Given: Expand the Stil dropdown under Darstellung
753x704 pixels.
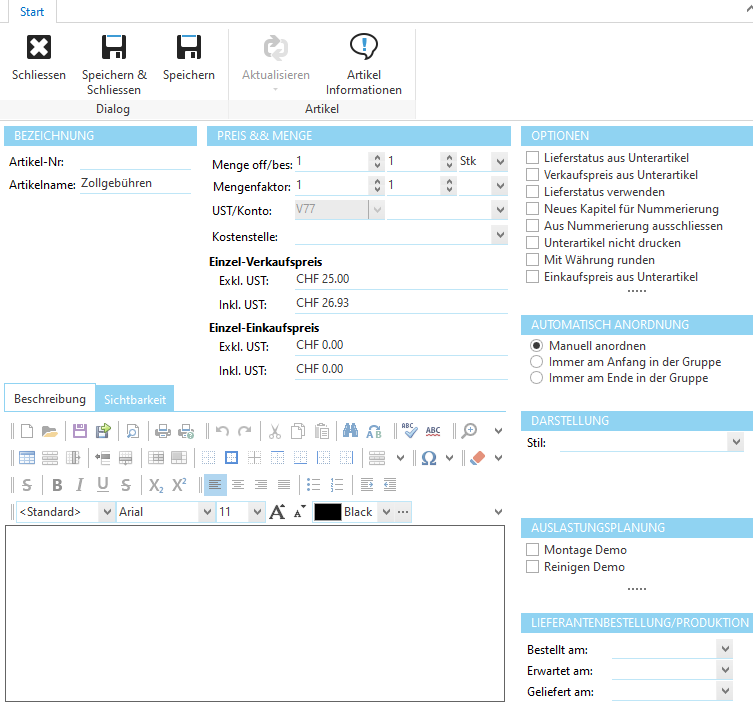Looking at the screenshot, I should coord(736,442).
